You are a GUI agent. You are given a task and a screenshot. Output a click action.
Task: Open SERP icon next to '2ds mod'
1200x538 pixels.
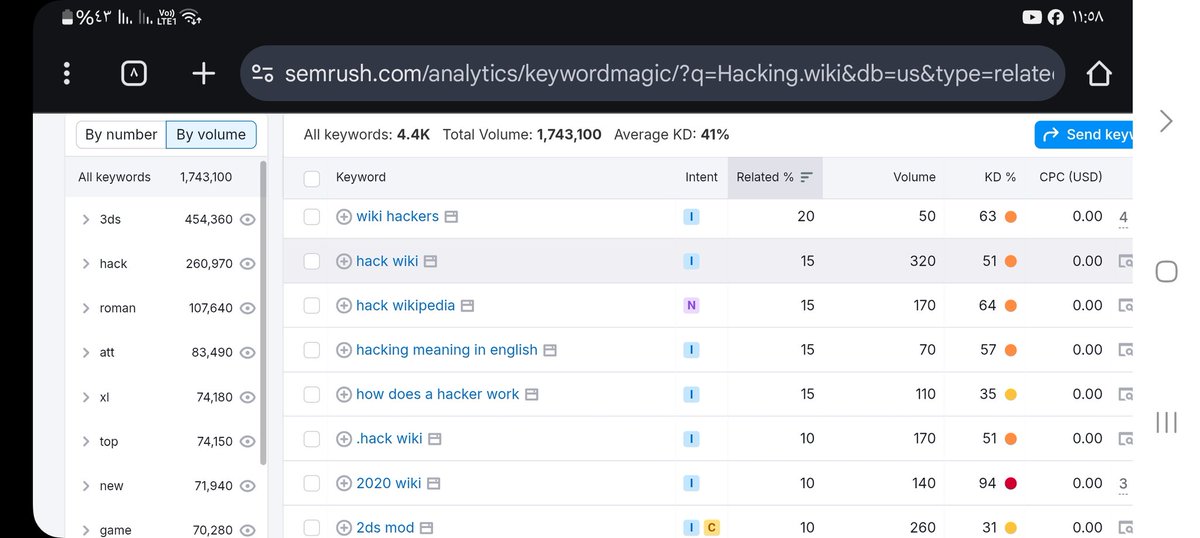[x=426, y=527]
